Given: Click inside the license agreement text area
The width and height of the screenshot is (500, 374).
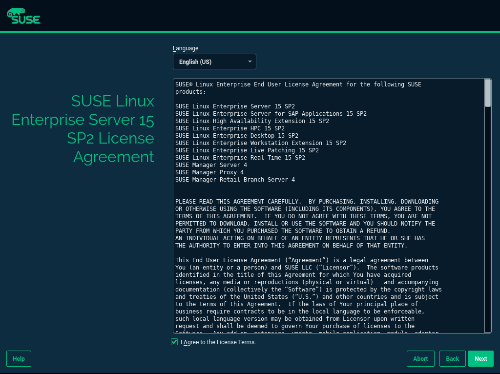Looking at the screenshot, I should (329, 206).
